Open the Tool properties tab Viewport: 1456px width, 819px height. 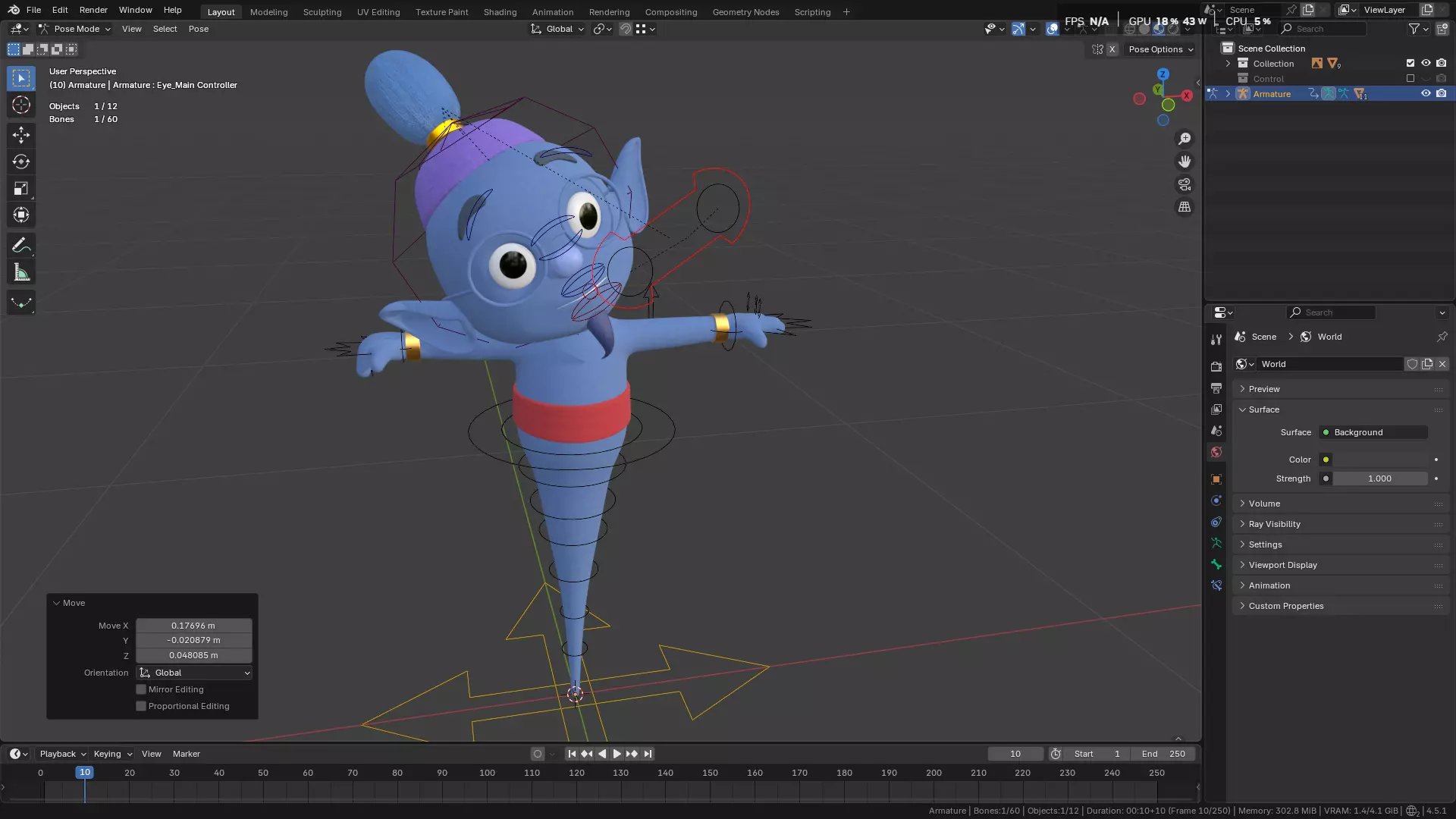(x=1216, y=339)
